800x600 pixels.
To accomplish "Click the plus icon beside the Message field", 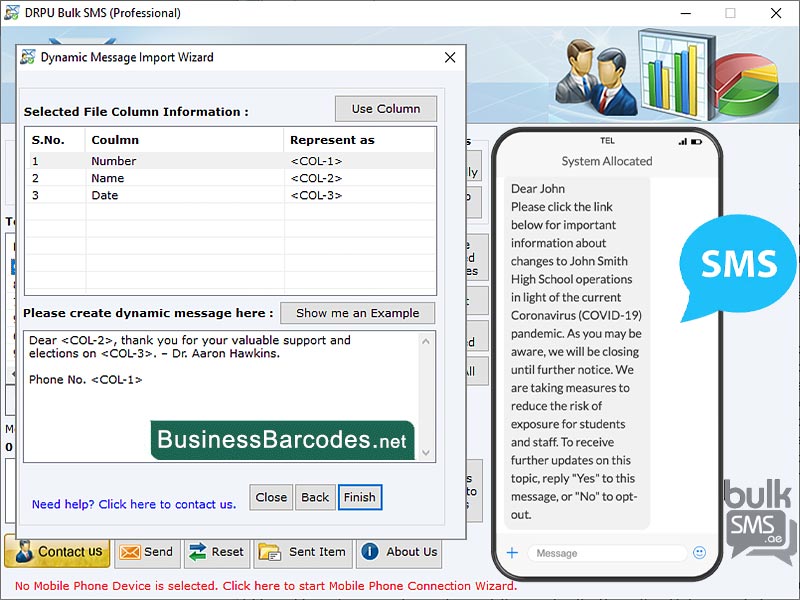I will click(x=512, y=552).
